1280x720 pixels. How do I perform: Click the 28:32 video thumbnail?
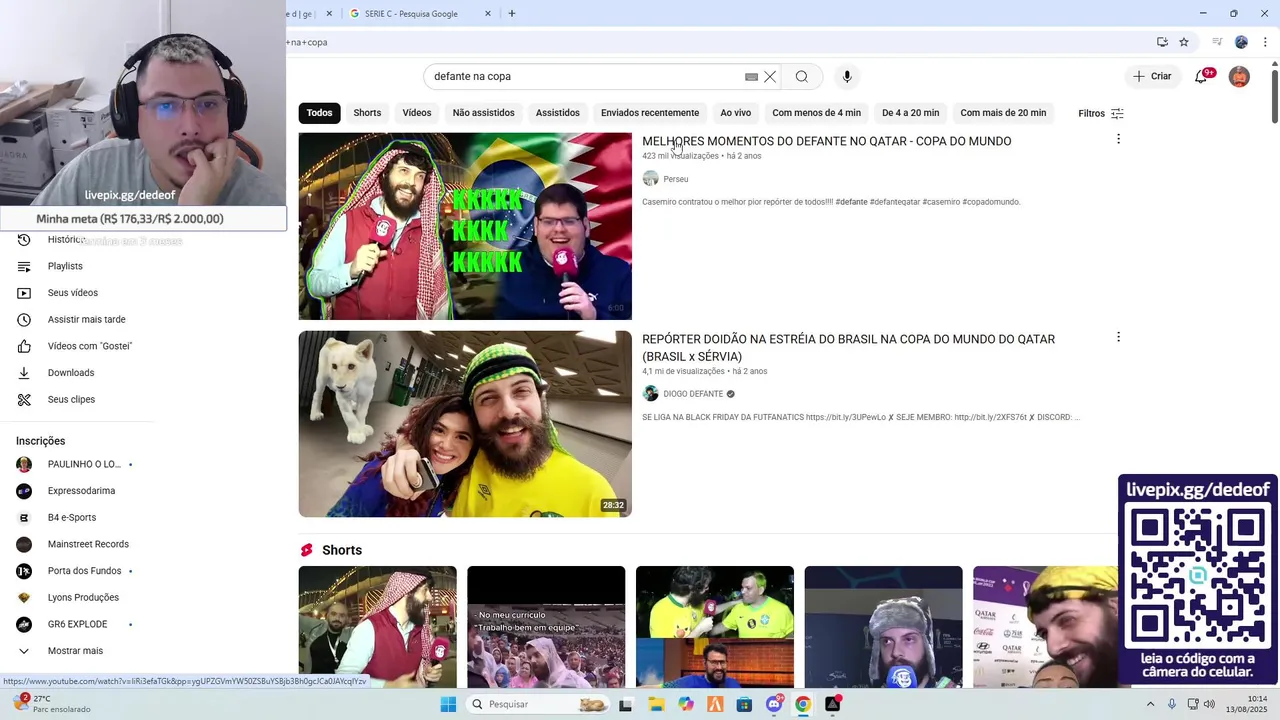[465, 424]
